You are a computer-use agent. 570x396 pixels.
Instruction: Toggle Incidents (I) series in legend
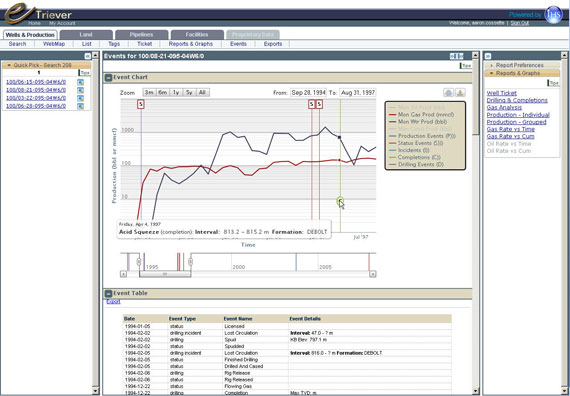(x=409, y=150)
